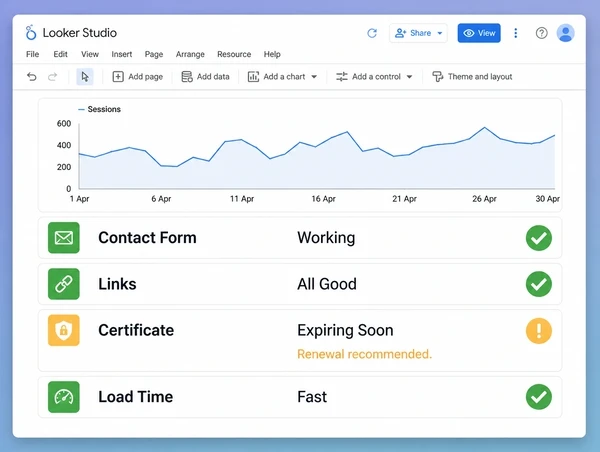Screen dimensions: 600x452
Task: Click the Fast status text
Action: [312, 397]
